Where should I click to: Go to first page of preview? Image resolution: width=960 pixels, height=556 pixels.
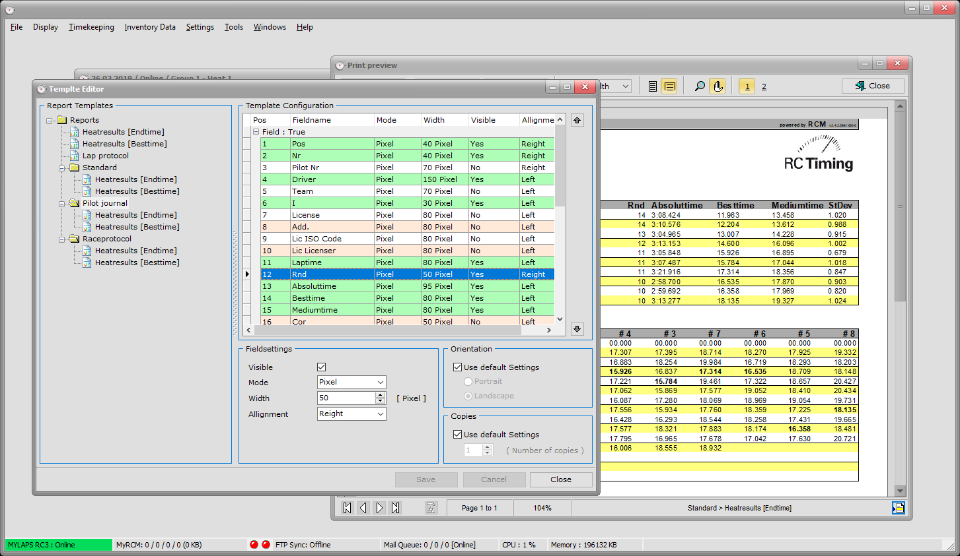[347, 508]
